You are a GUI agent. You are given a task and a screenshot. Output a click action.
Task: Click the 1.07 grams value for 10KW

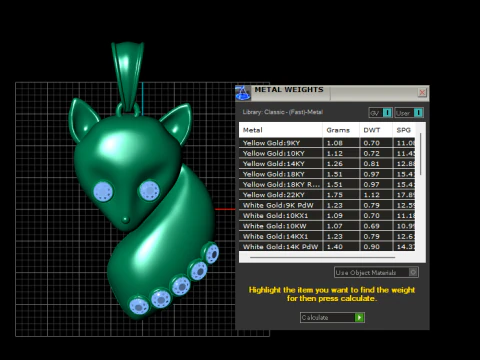tap(335, 226)
